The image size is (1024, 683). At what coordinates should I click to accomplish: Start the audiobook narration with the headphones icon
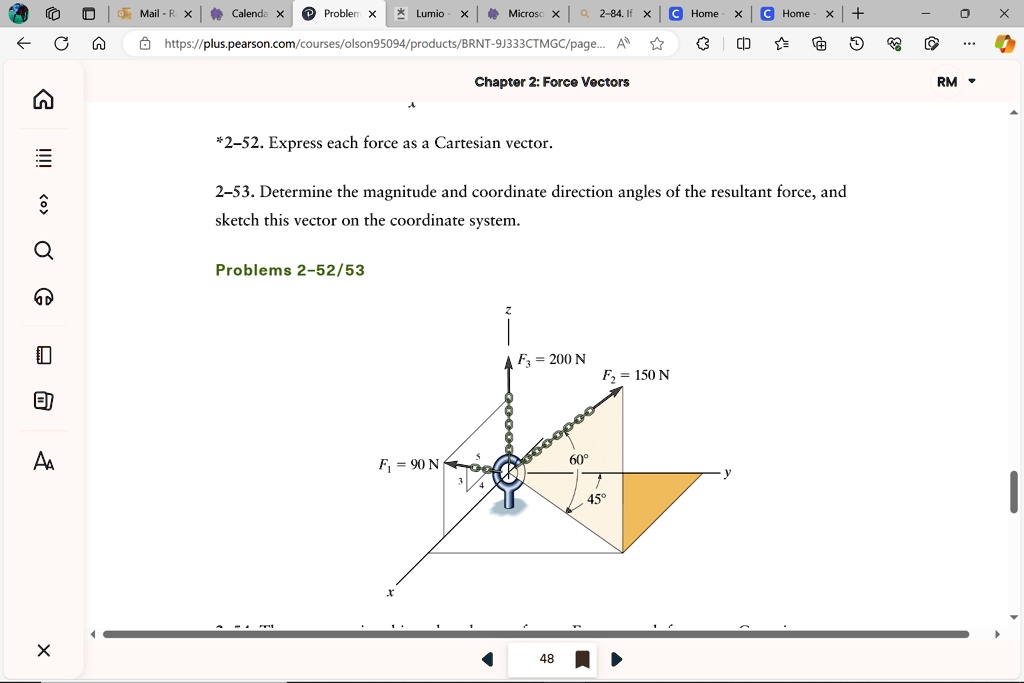point(42,297)
